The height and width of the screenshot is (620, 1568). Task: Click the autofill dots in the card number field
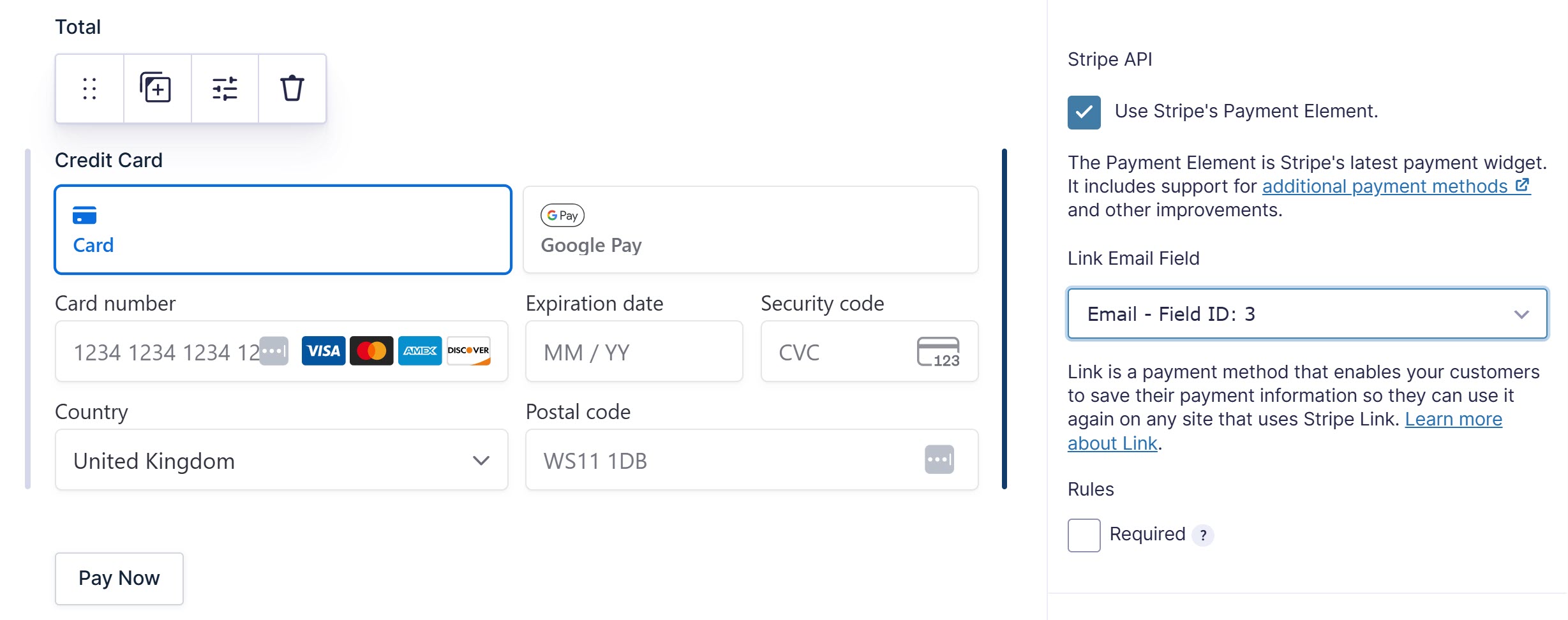coord(273,351)
